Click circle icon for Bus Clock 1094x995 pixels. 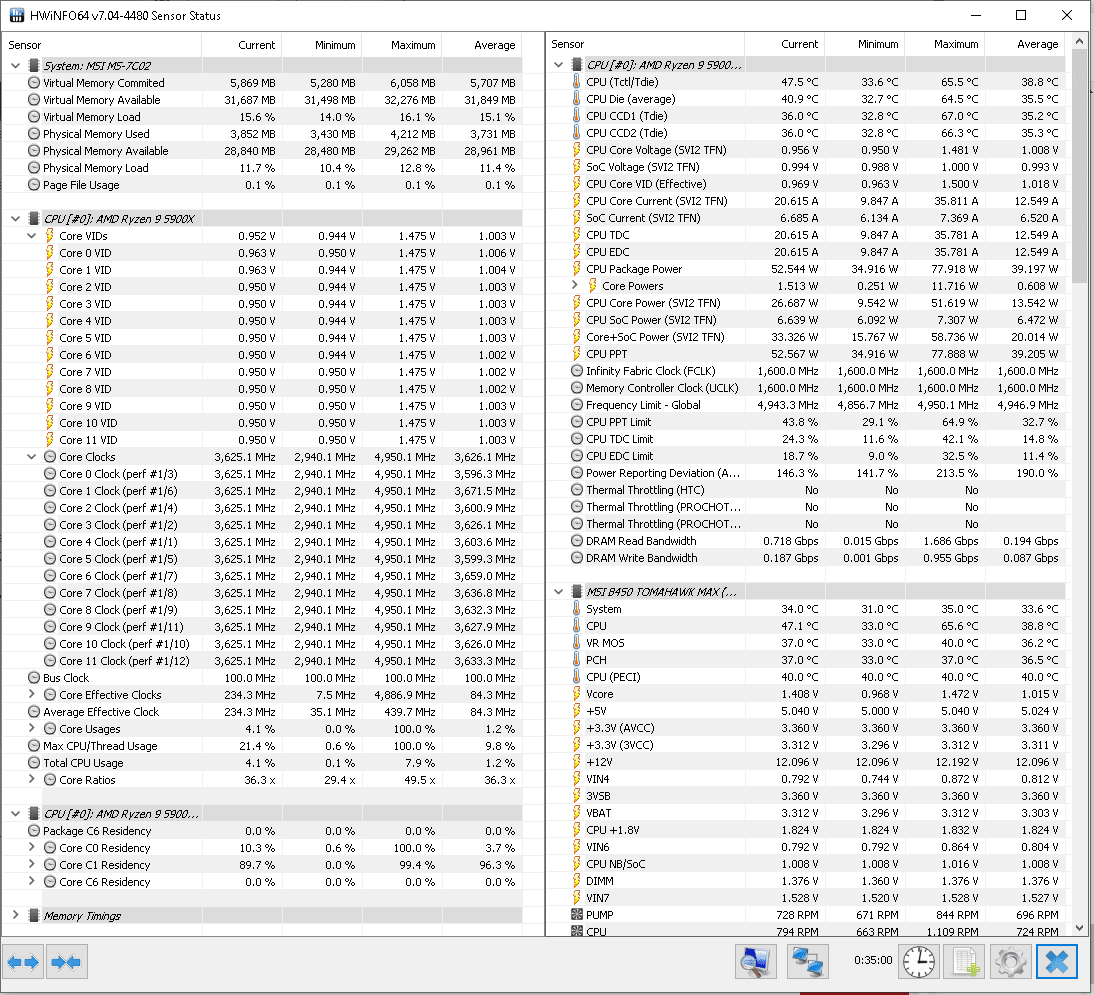tap(33, 678)
